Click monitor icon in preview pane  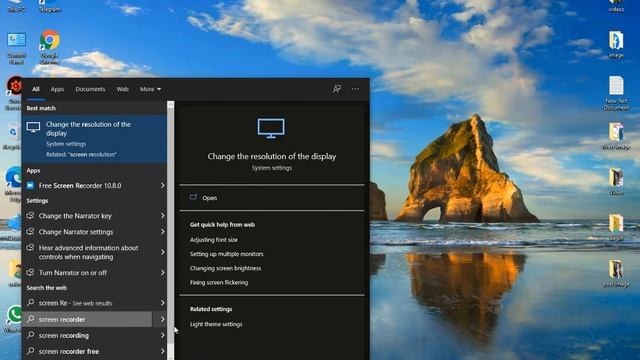pos(271,128)
